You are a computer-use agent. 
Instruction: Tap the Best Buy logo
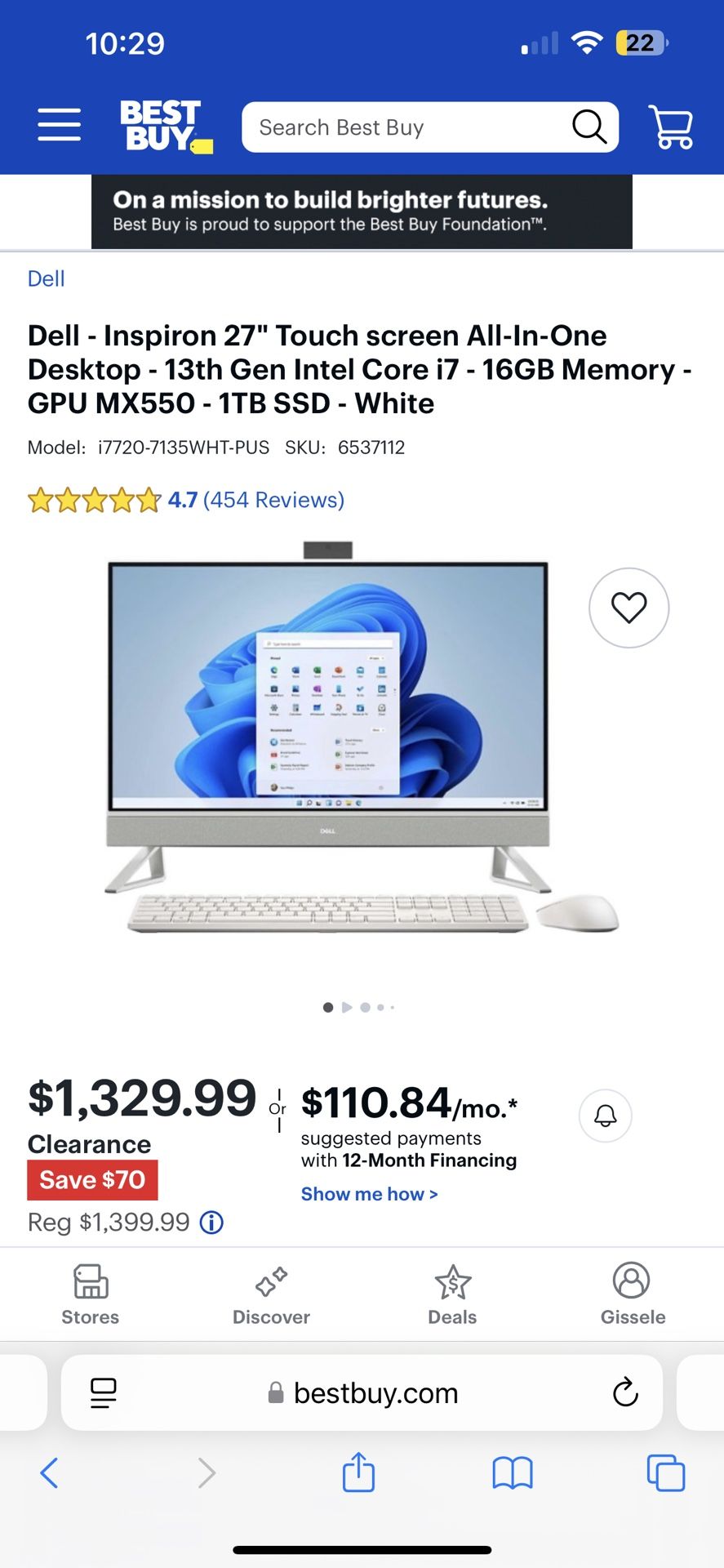167,127
